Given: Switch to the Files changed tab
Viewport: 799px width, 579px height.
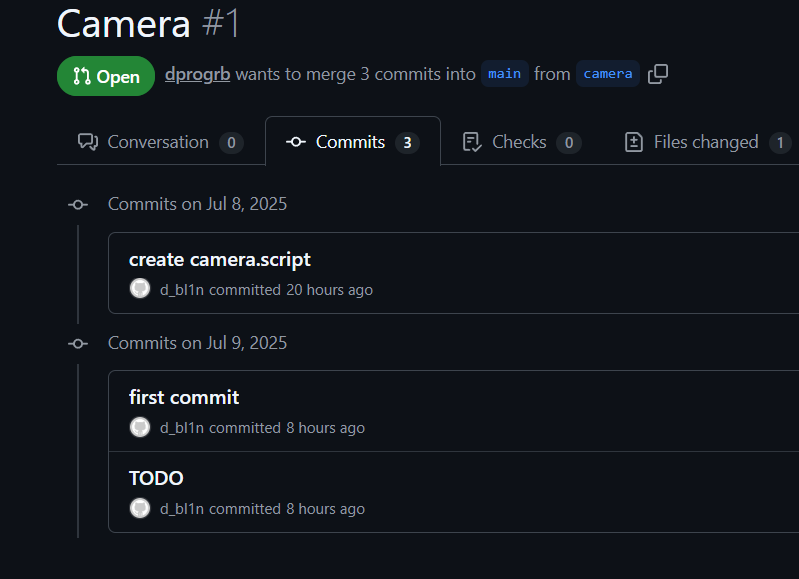Looking at the screenshot, I should coord(708,142).
